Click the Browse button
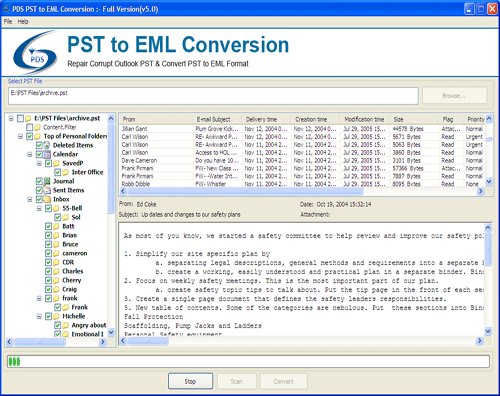This screenshot has height=396, width=500. [x=454, y=96]
